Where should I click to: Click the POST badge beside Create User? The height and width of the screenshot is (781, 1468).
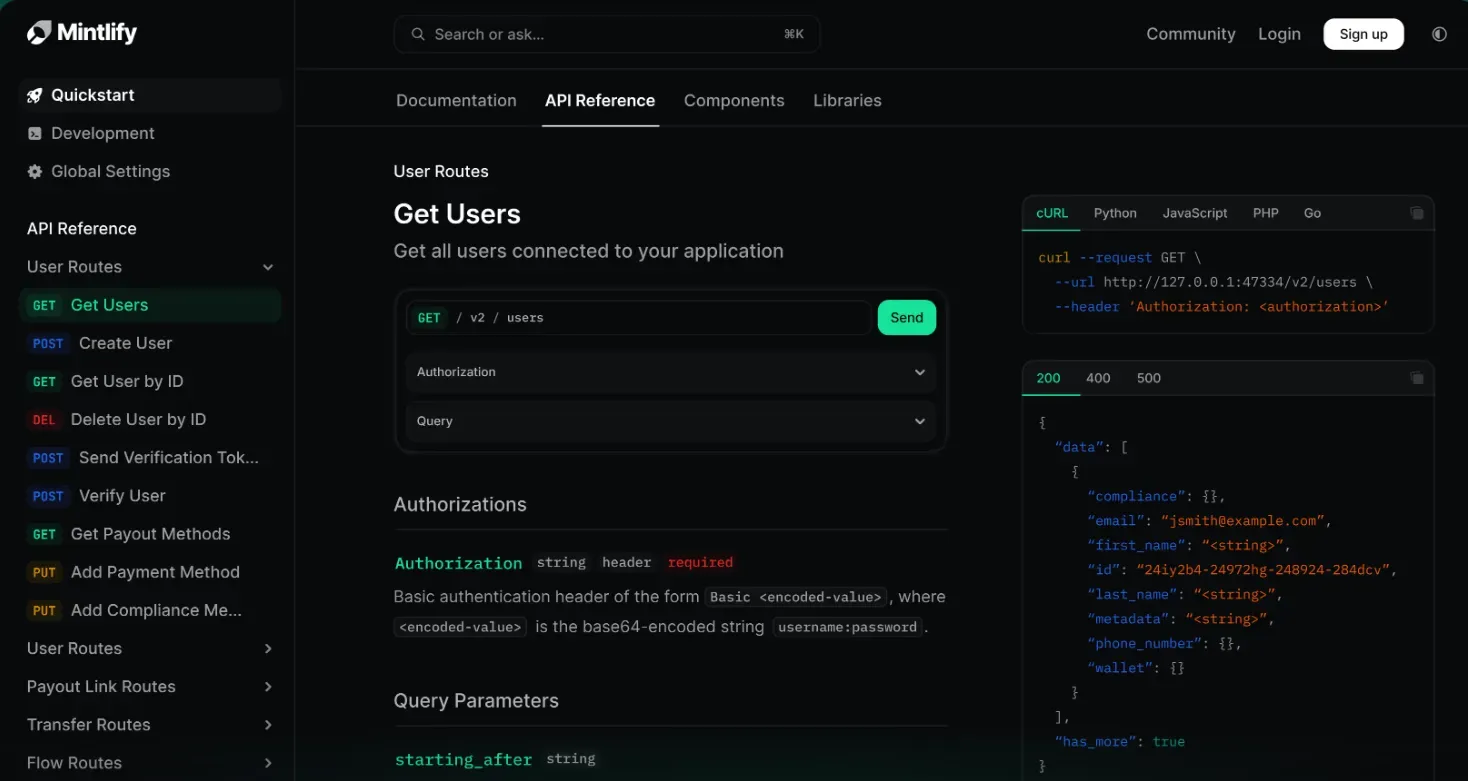(x=48, y=343)
